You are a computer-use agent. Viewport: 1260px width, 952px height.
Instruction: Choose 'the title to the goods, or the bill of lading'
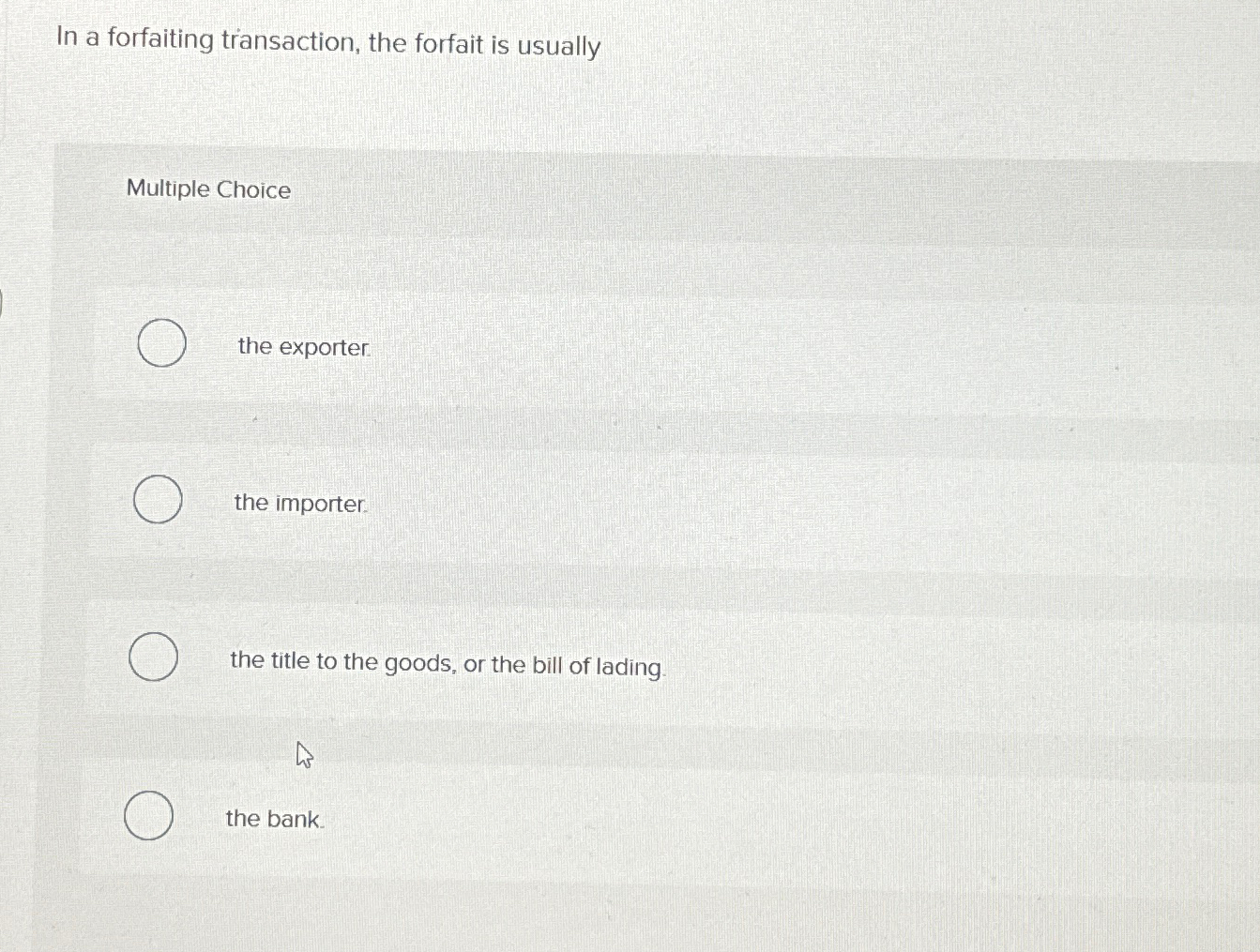pos(154,657)
